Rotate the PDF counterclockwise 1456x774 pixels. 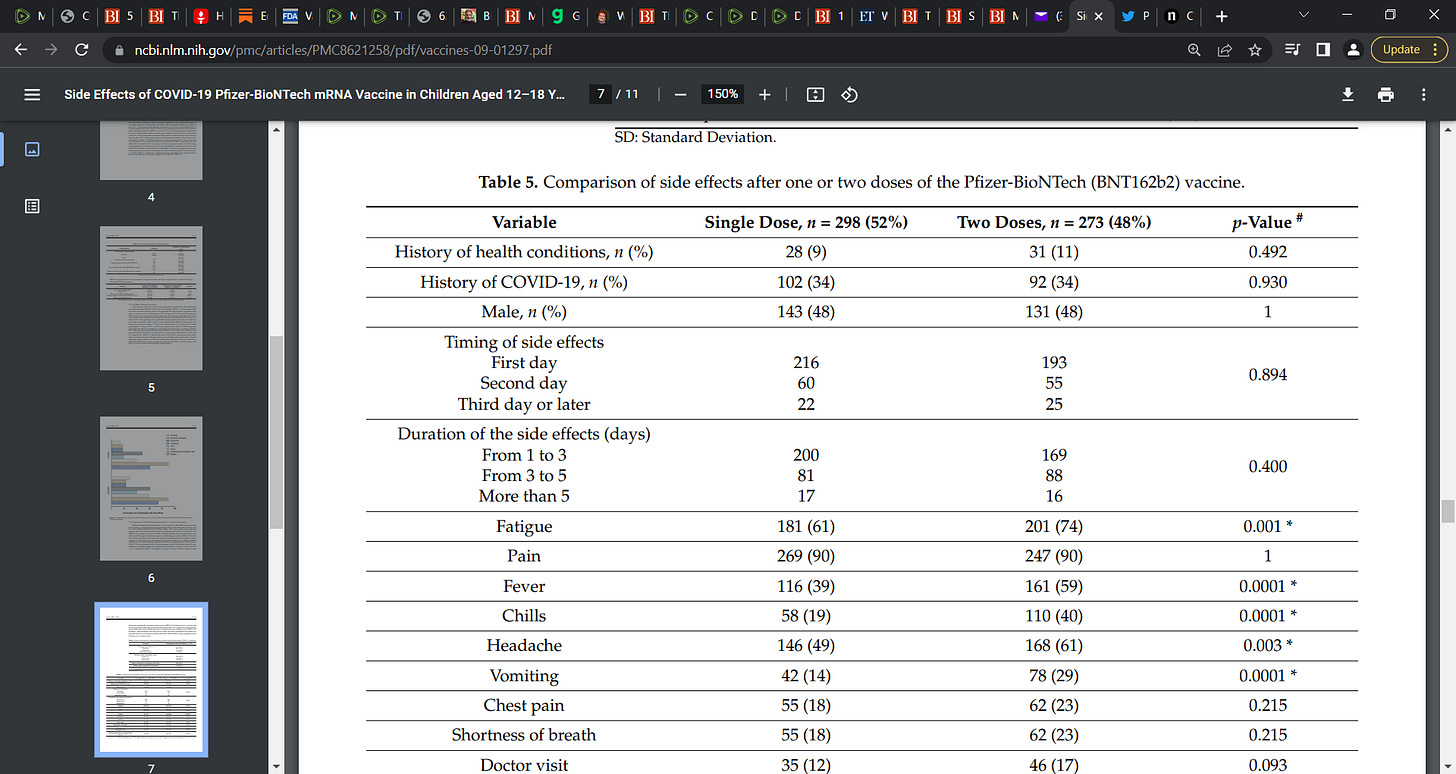tap(850, 94)
